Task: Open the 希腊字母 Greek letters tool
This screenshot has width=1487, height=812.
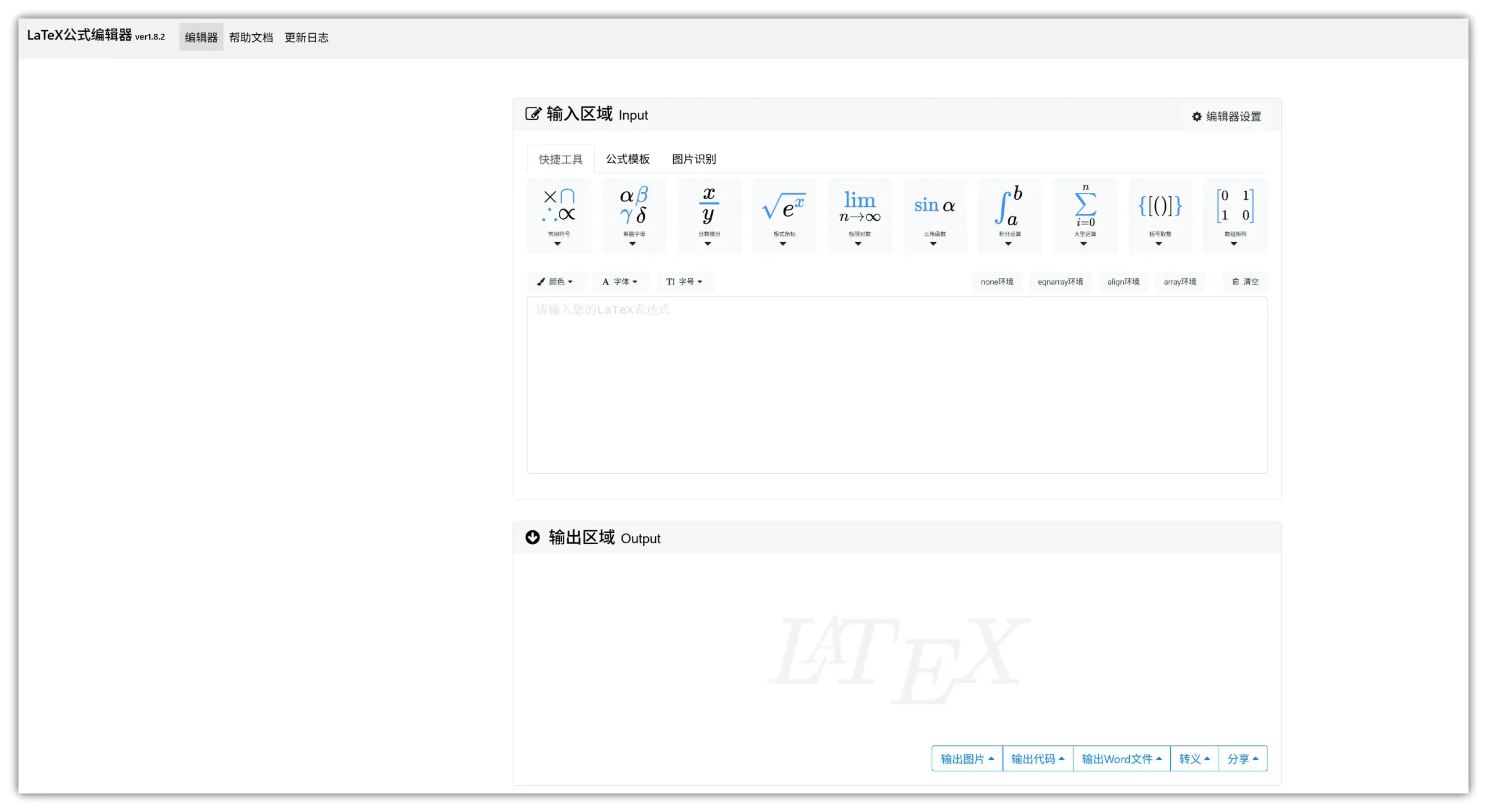Action: click(634, 215)
